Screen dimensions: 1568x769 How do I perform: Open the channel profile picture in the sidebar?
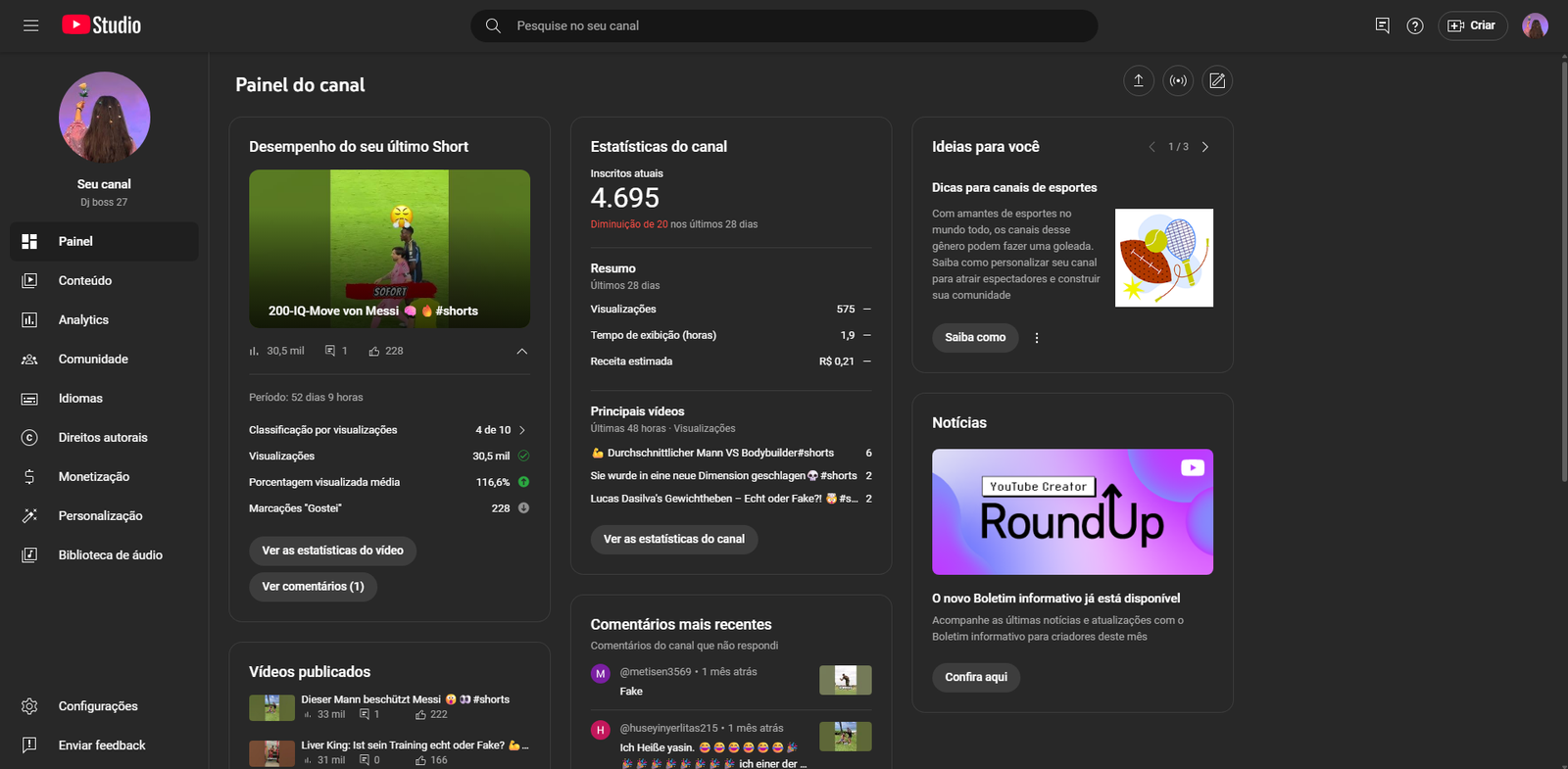coord(104,118)
